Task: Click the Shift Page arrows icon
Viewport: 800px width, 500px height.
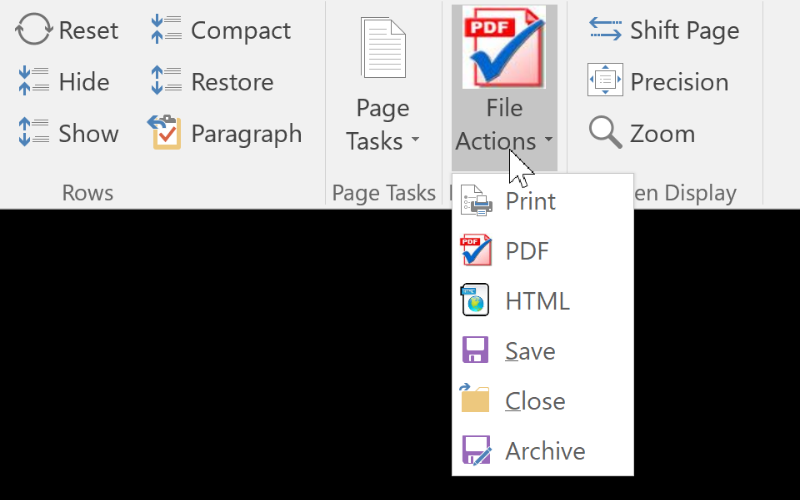Action: point(606,30)
